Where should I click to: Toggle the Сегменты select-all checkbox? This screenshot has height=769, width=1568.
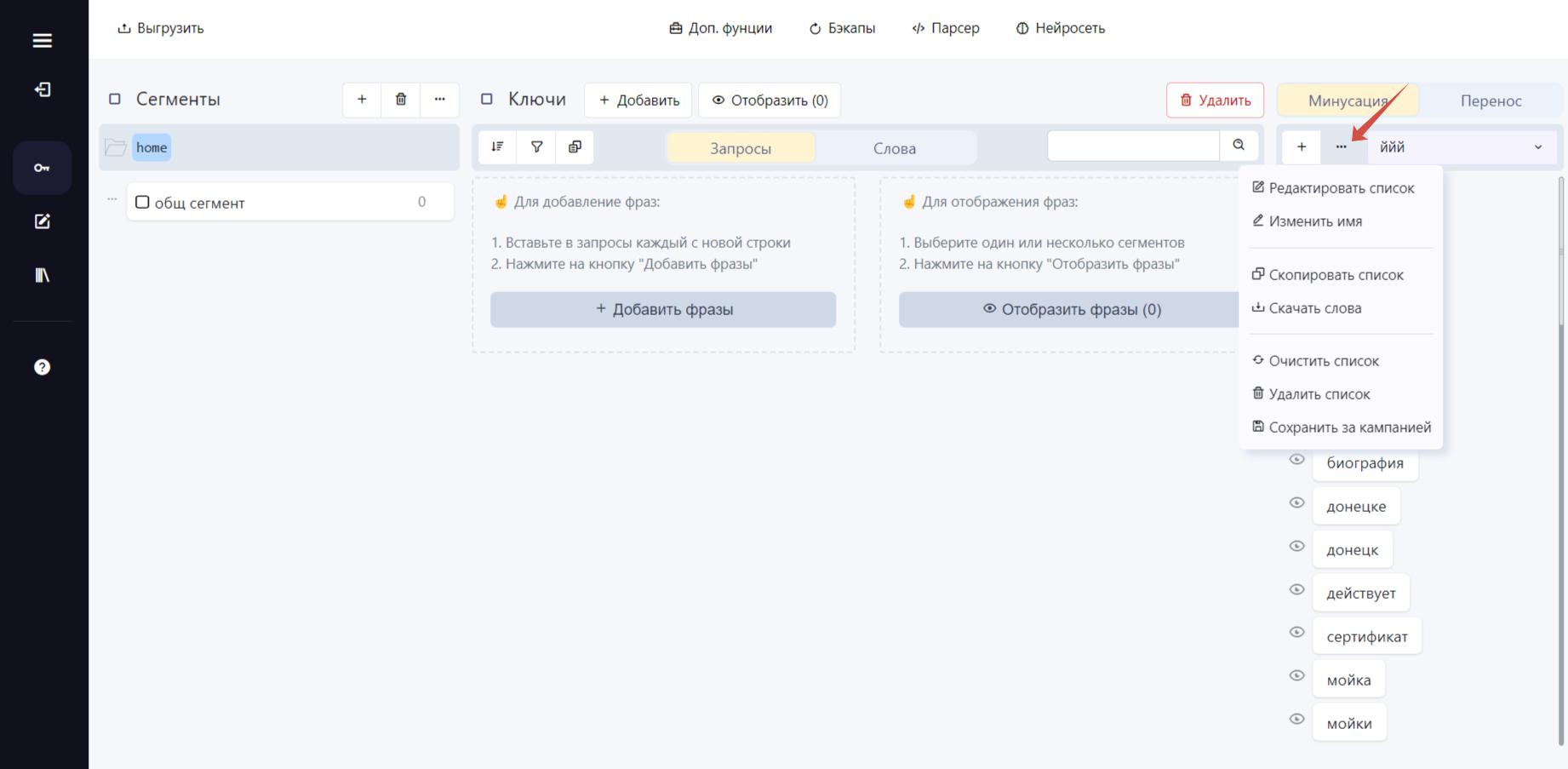[115, 99]
